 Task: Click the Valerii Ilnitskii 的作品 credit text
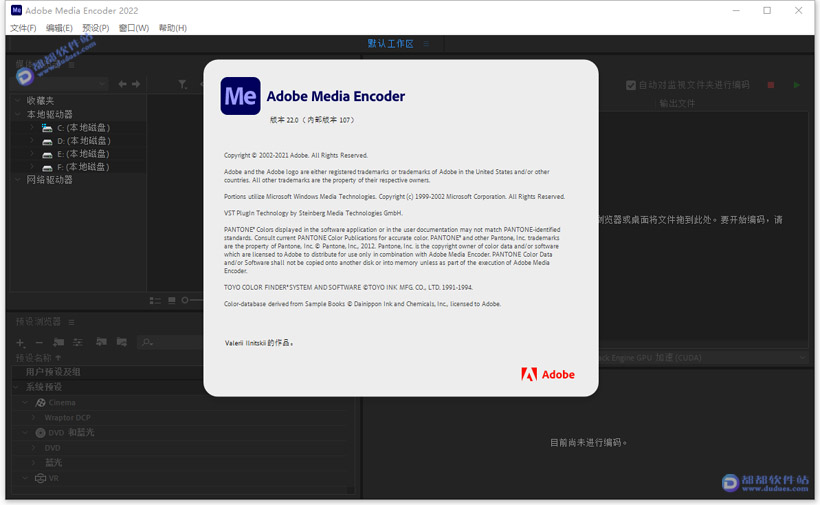[259, 343]
